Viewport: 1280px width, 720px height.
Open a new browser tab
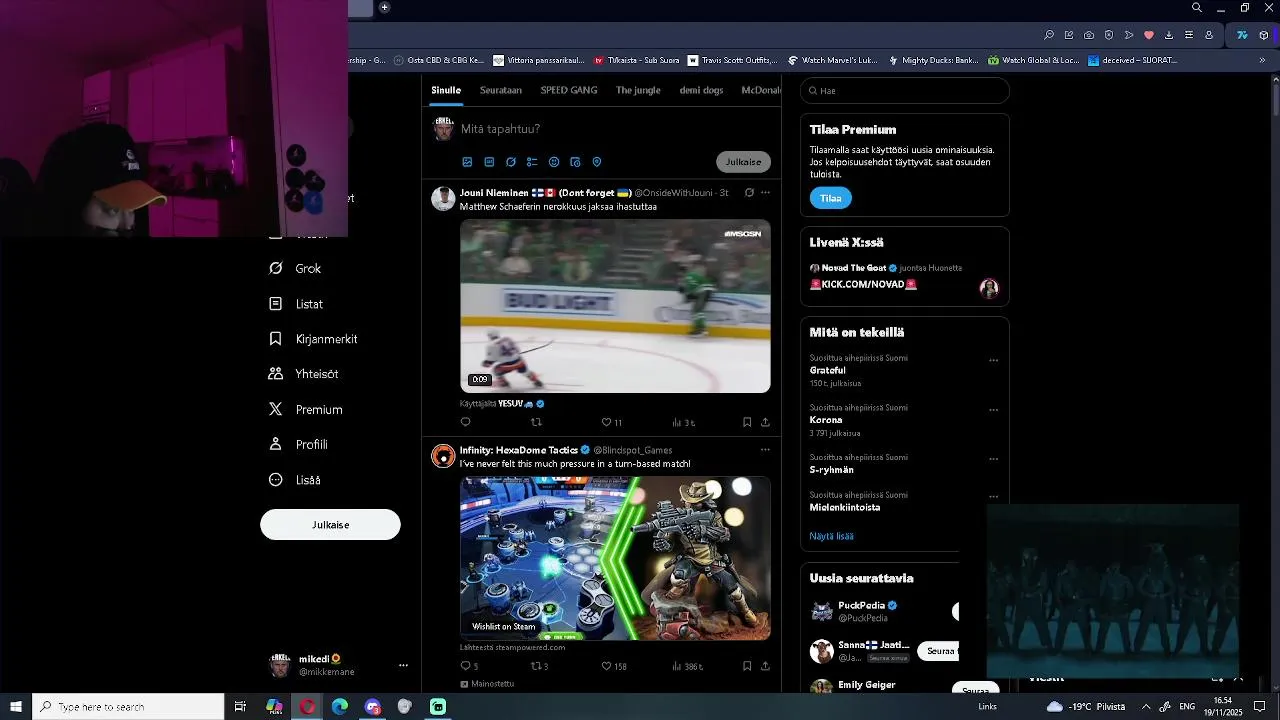(384, 8)
